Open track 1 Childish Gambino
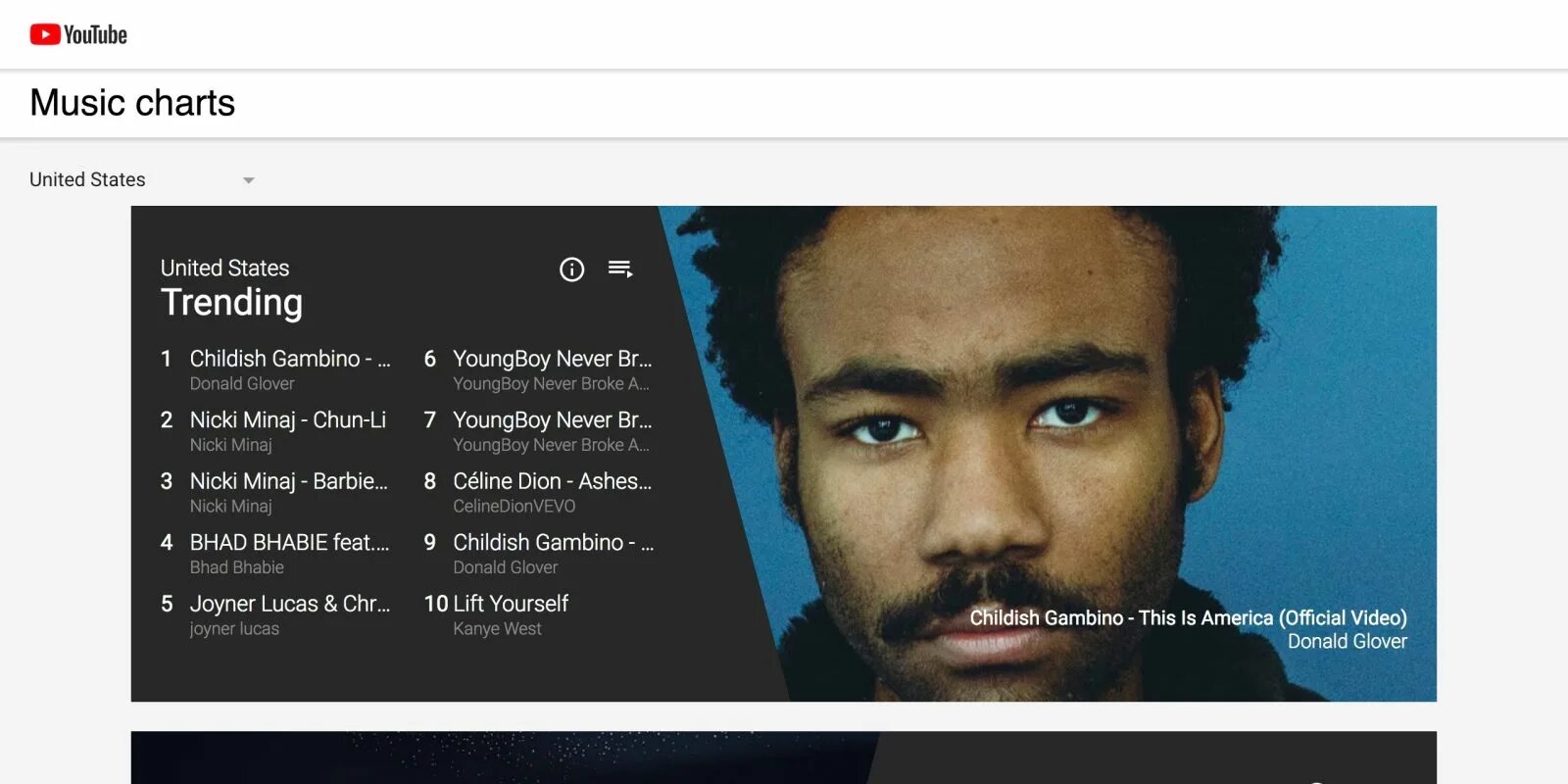 pos(290,359)
